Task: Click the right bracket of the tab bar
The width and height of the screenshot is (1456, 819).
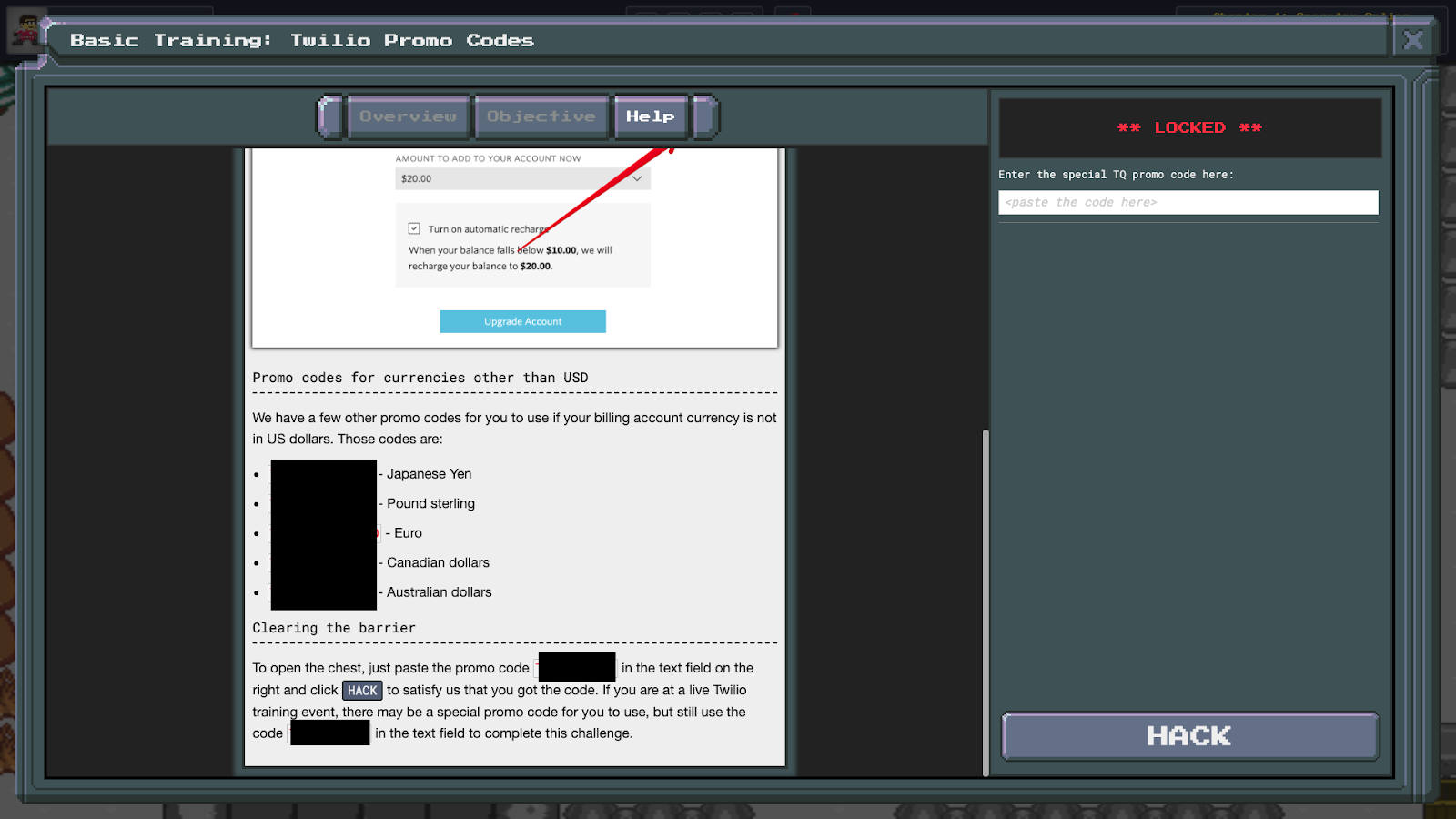Action: click(x=705, y=116)
